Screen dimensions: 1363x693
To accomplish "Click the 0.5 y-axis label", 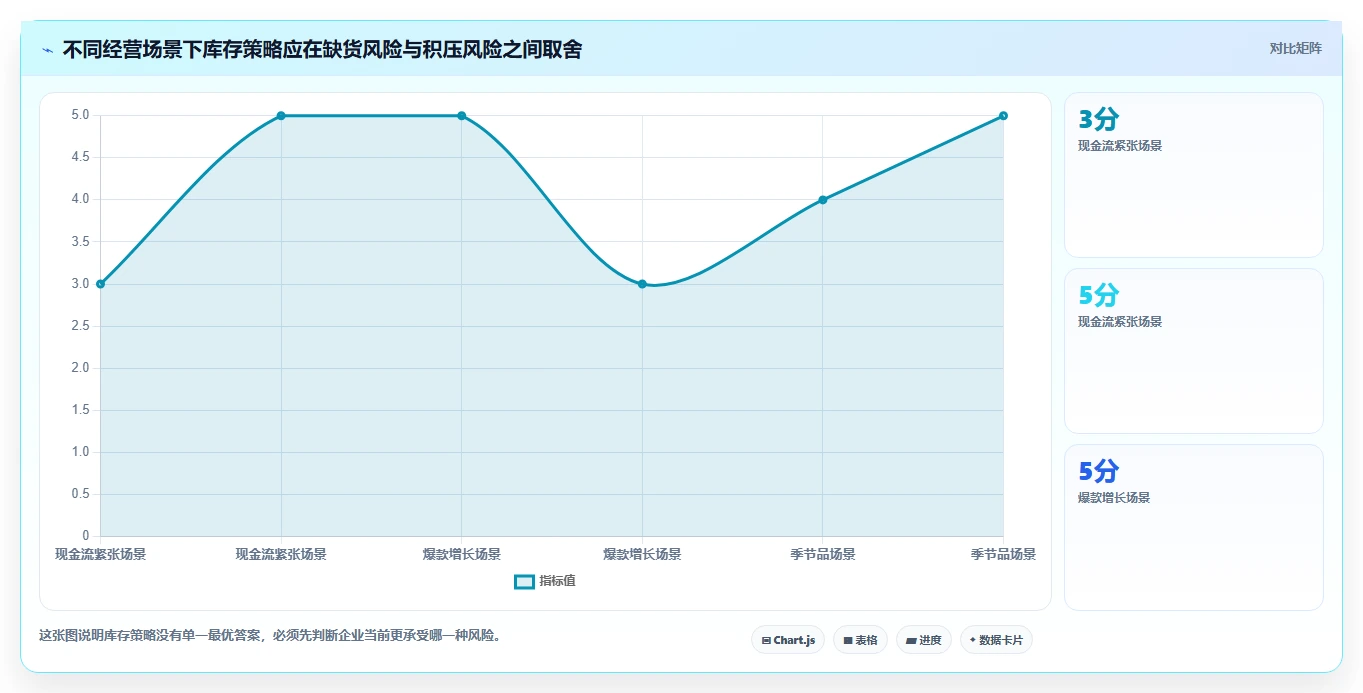I will tap(80, 494).
